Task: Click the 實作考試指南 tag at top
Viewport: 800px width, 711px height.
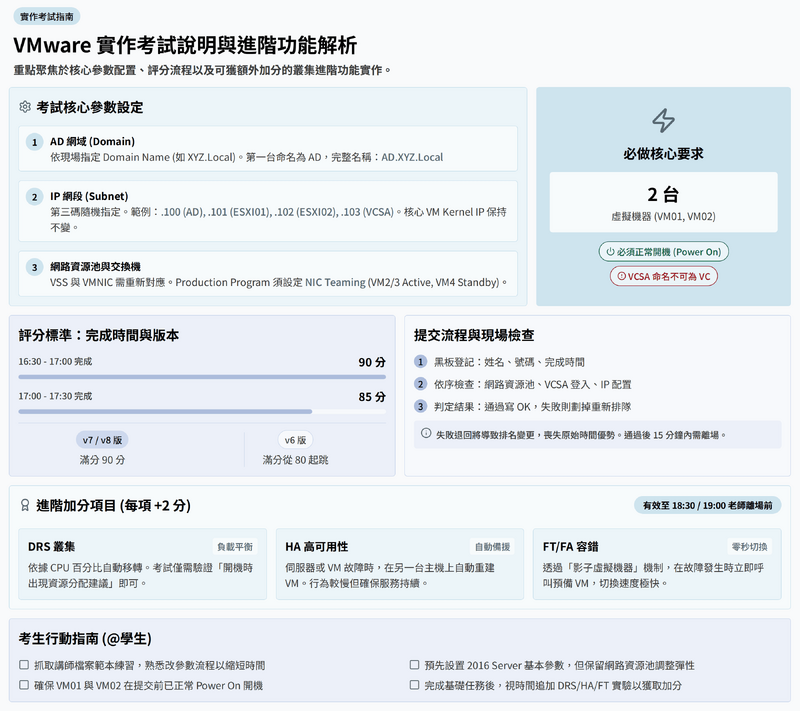Action: [x=46, y=16]
